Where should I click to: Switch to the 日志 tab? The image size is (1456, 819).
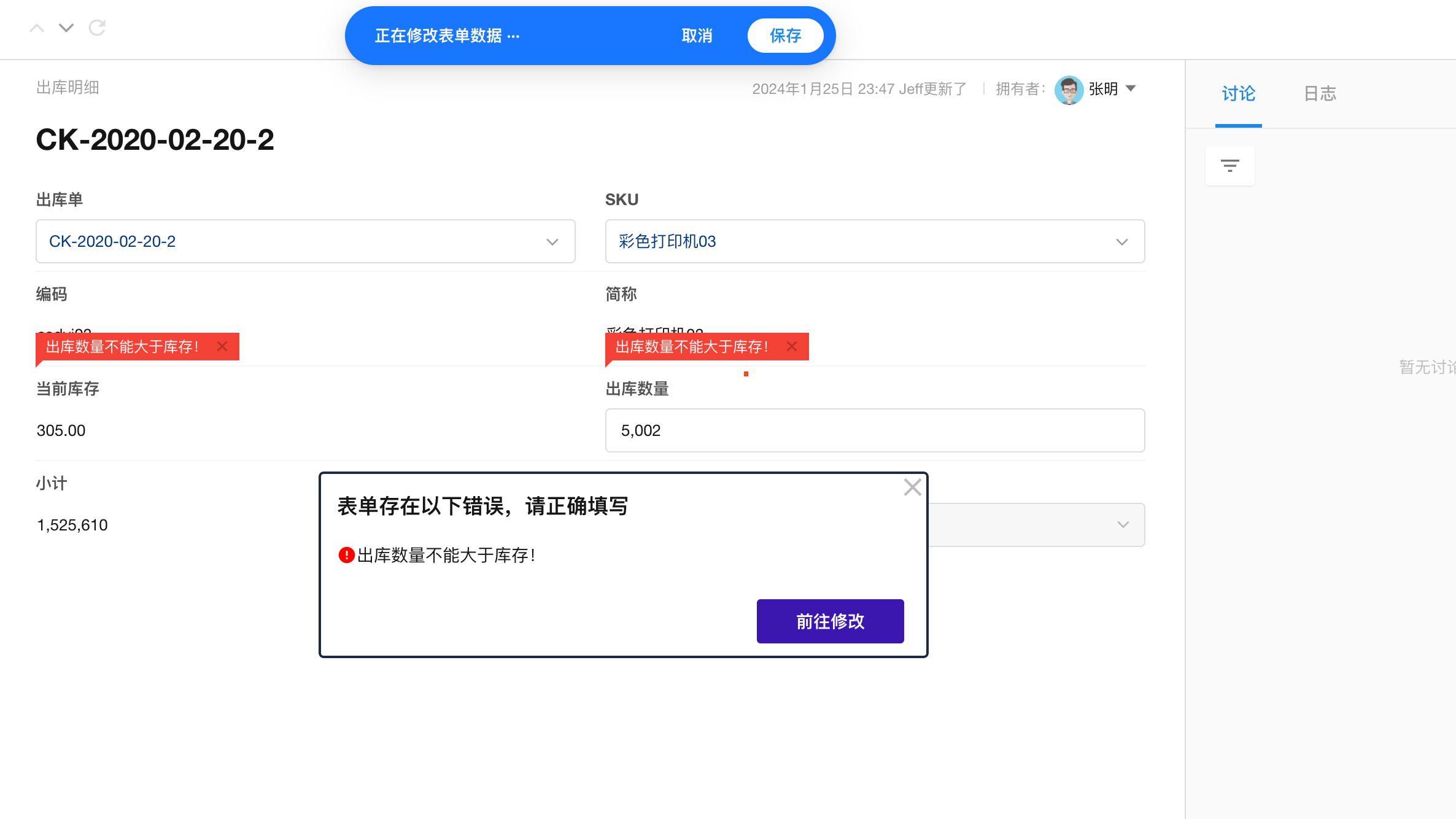coord(1320,94)
